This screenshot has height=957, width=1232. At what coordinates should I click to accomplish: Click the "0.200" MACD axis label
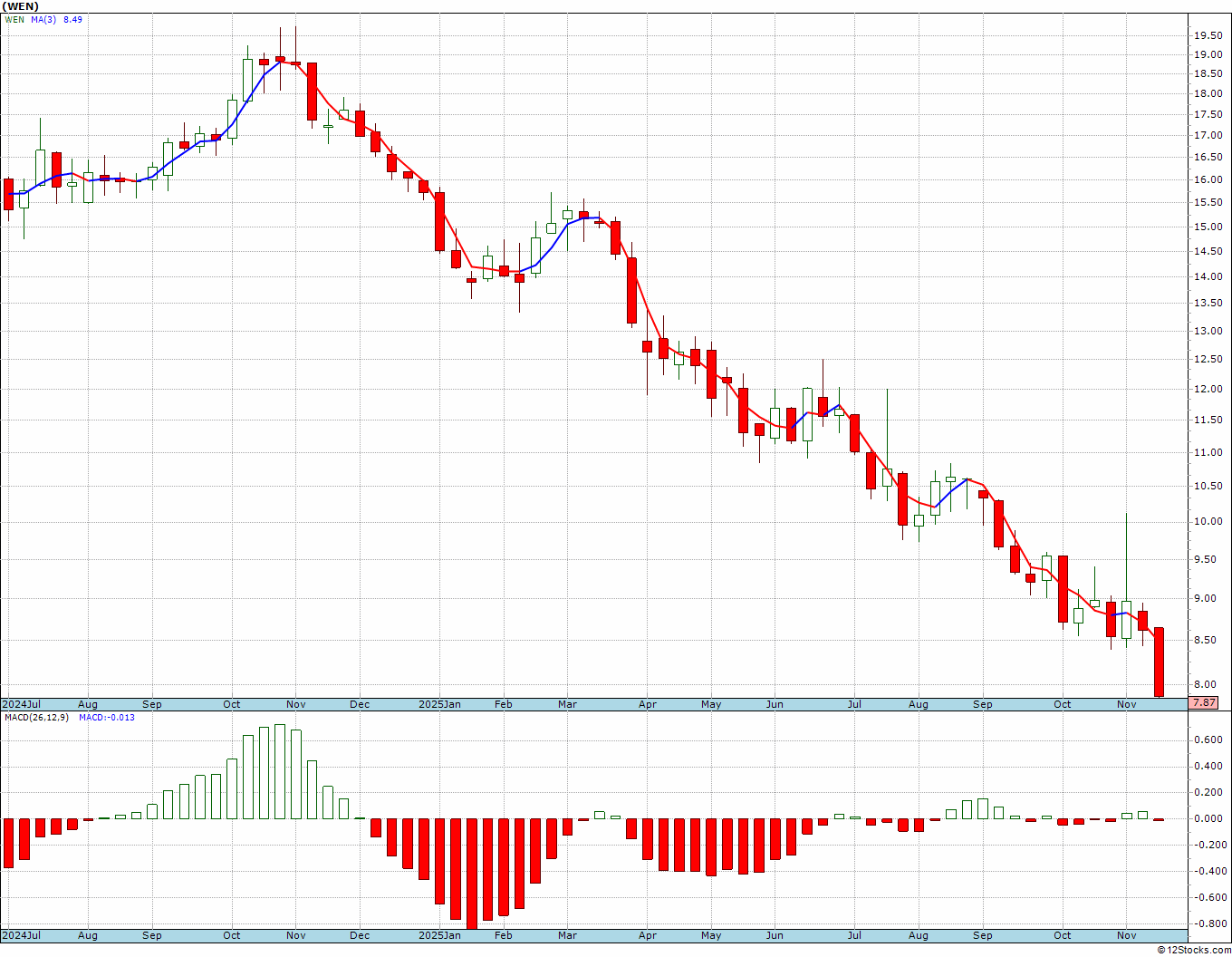pos(1209,793)
